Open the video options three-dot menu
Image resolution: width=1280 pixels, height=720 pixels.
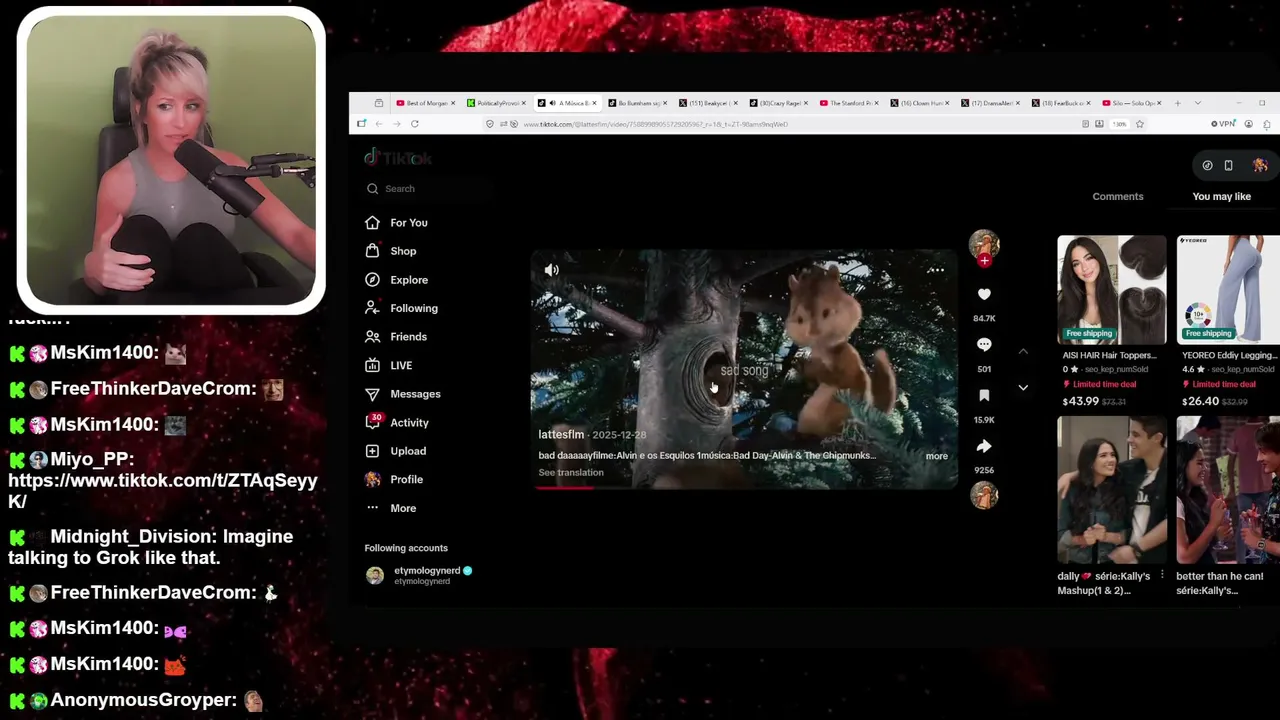click(x=936, y=270)
